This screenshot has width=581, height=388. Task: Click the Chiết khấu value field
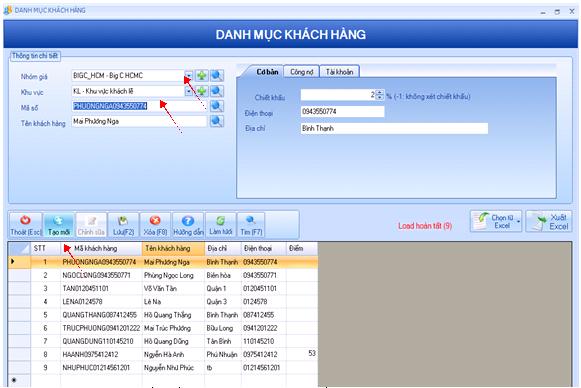point(338,95)
